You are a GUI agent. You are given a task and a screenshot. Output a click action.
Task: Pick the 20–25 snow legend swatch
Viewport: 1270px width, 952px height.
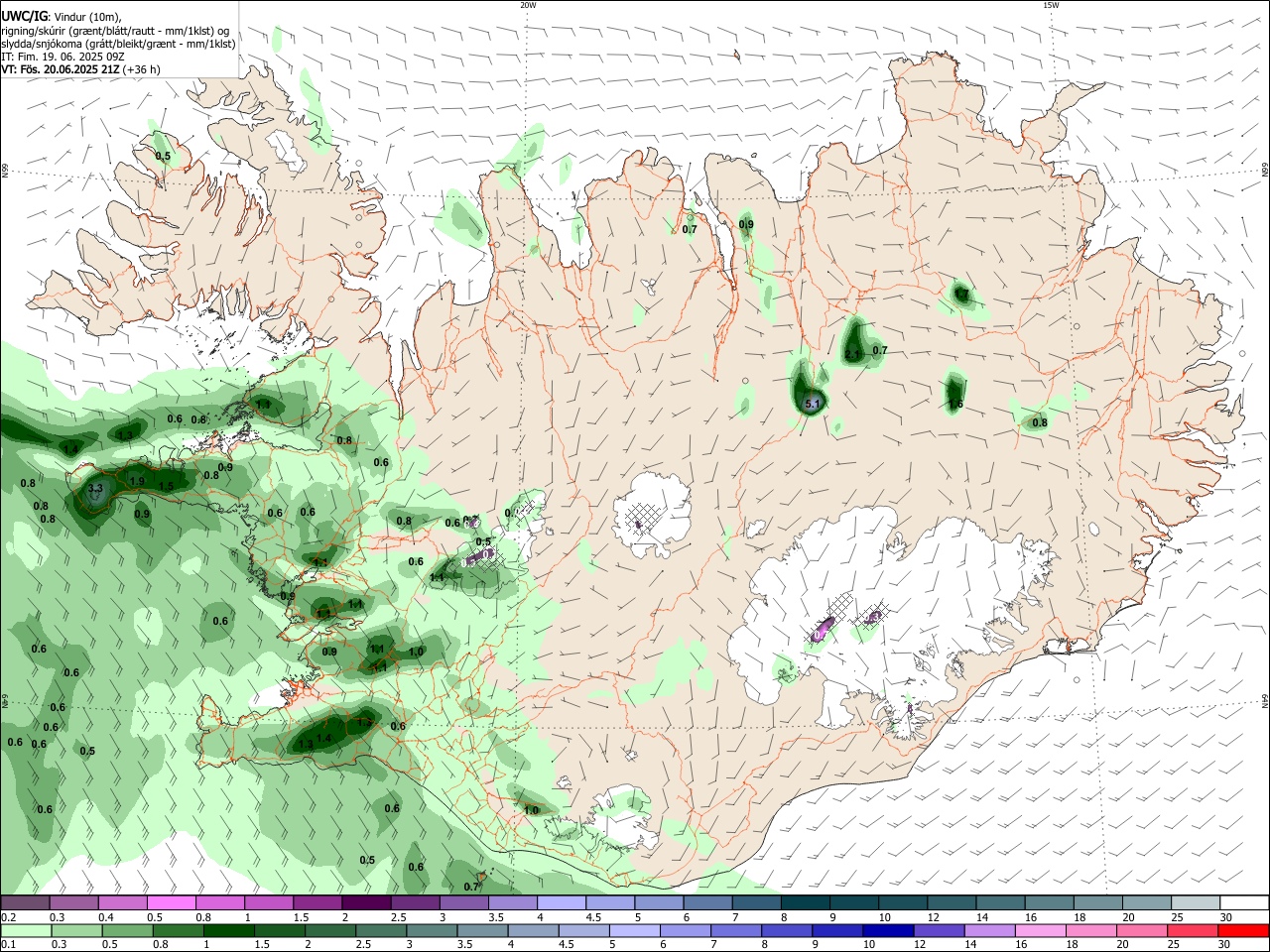pos(1146,902)
